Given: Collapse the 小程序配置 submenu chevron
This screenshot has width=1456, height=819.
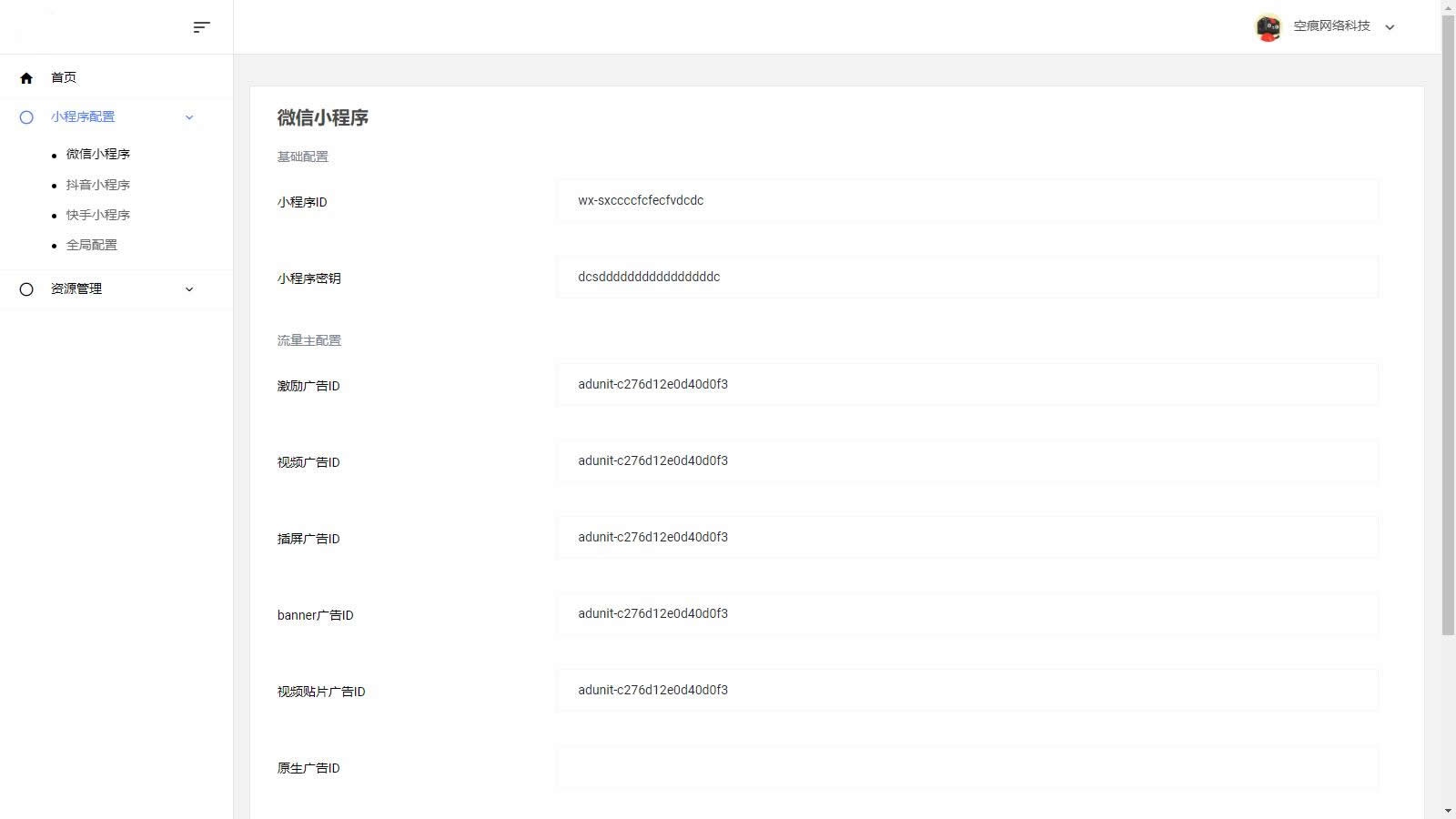Looking at the screenshot, I should (x=189, y=117).
